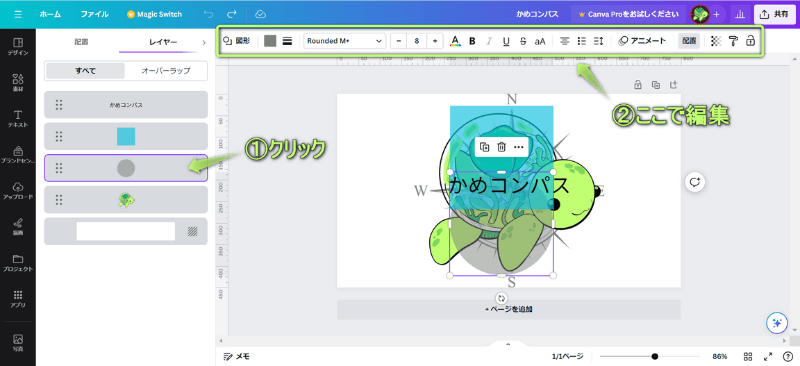Switch to the レイヤー tab

(163, 42)
